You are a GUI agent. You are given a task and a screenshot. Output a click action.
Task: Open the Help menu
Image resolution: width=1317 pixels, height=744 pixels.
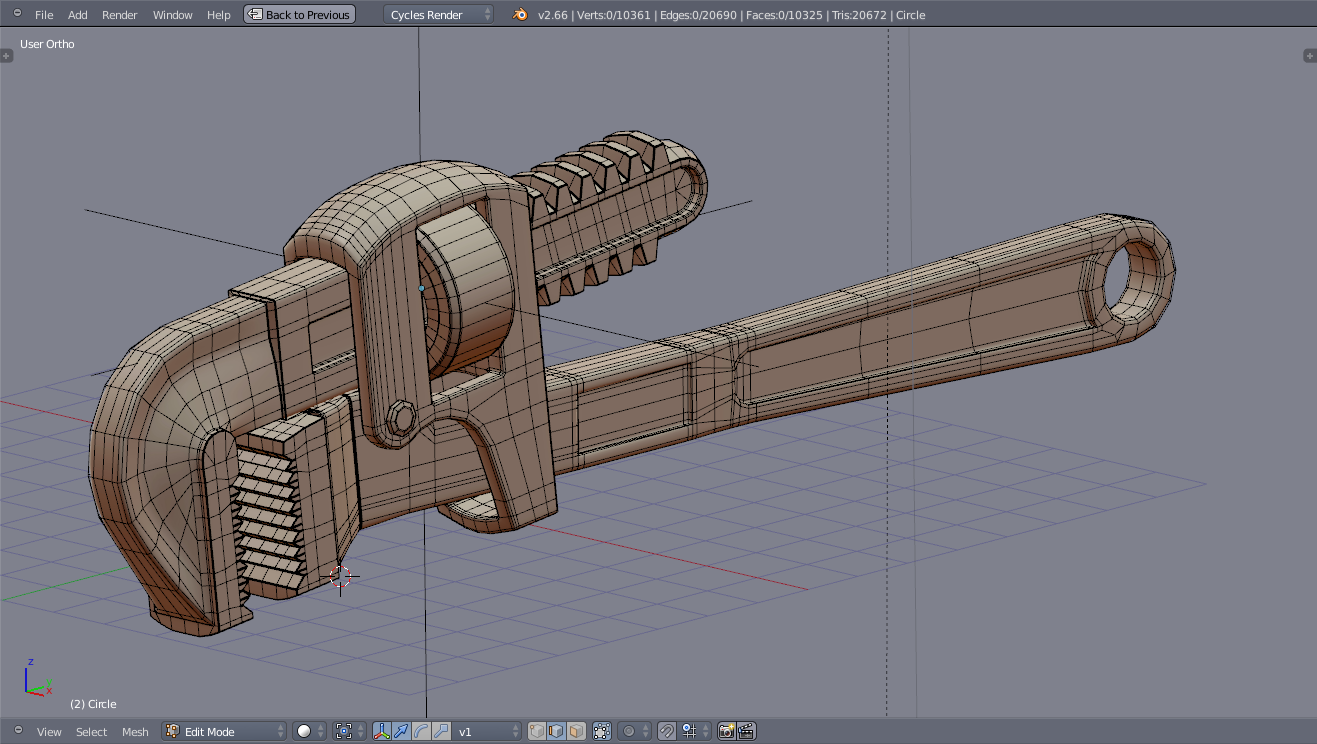coord(219,15)
